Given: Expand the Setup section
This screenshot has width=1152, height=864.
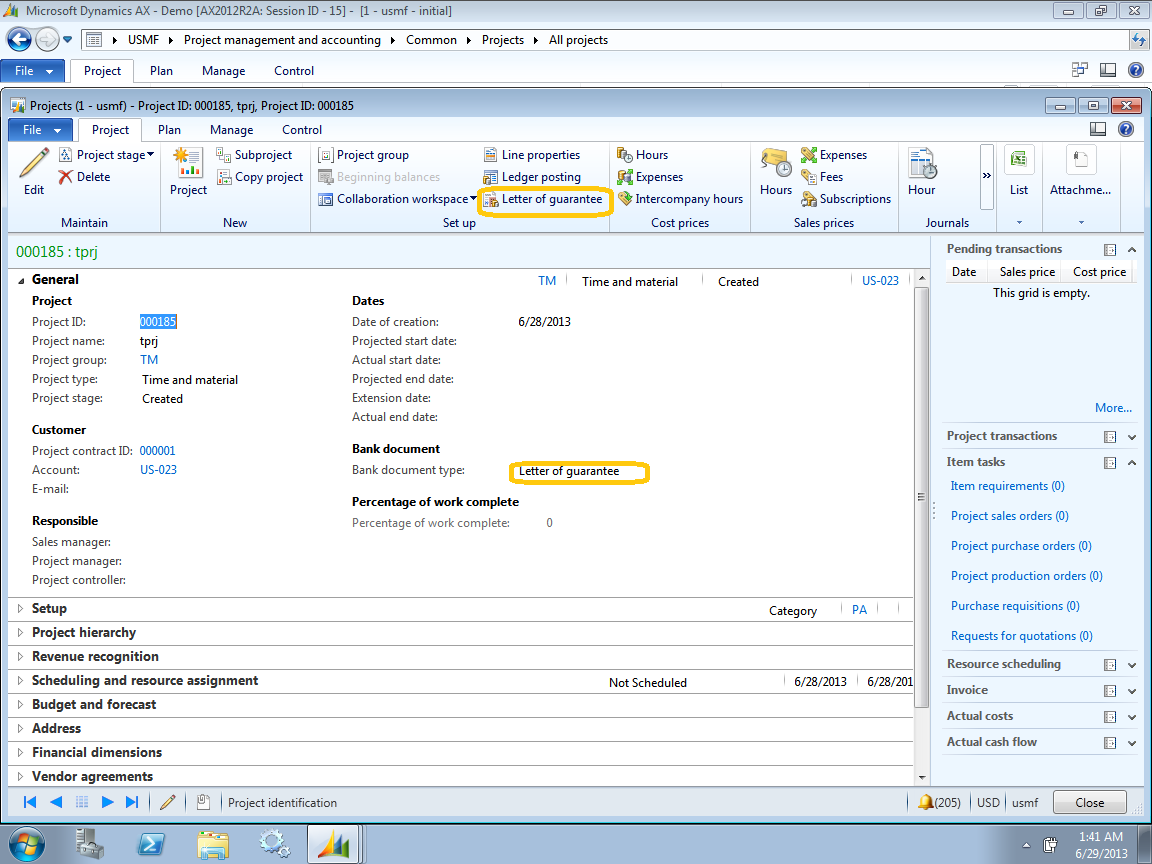Looking at the screenshot, I should (21, 609).
